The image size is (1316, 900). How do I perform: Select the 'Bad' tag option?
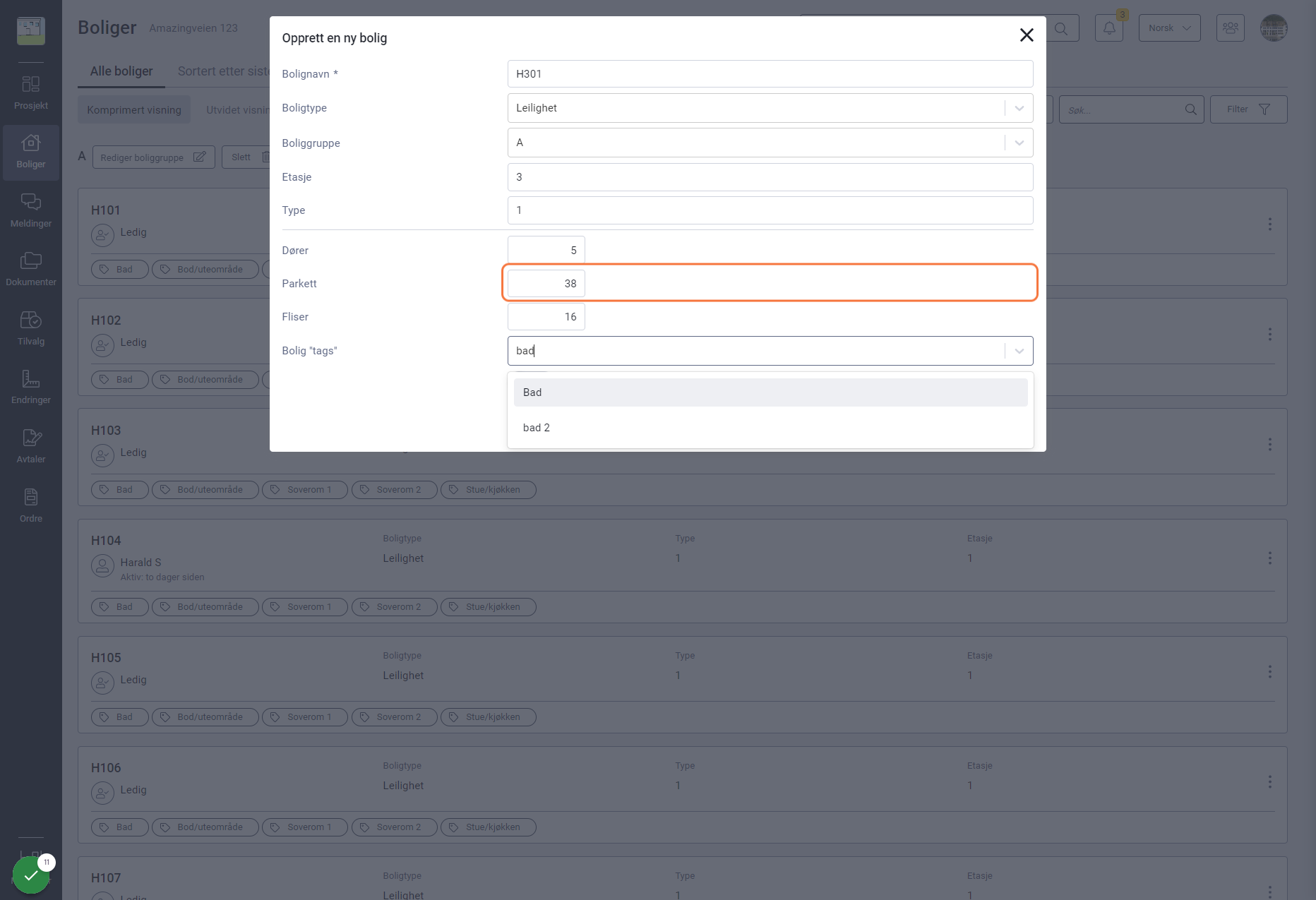tap(770, 392)
